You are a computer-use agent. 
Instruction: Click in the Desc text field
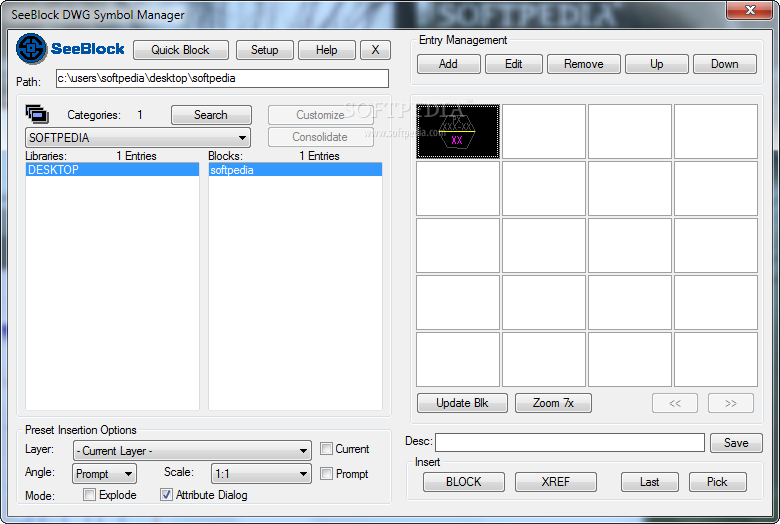(x=570, y=442)
